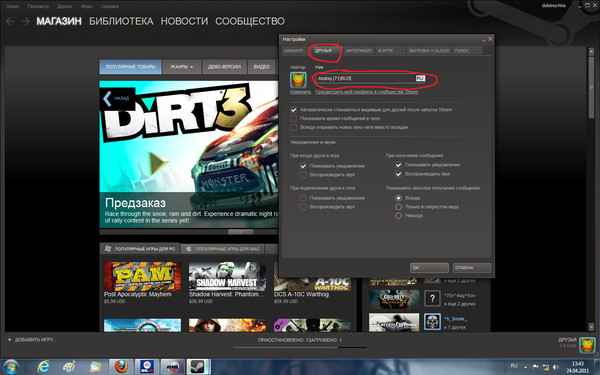Open the EA Sports taskbar icon

(x=147, y=367)
